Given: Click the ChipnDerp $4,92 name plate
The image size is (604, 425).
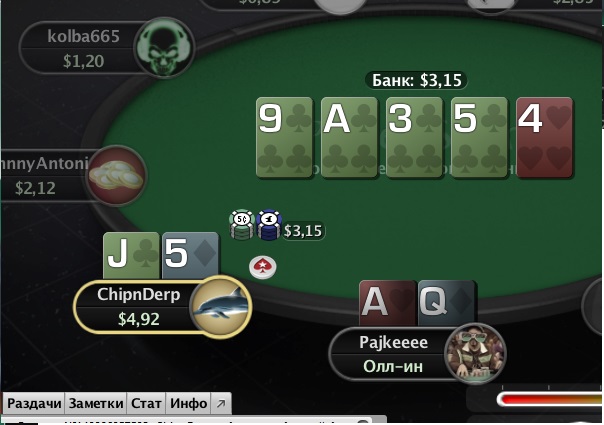Looking at the screenshot, I should point(139,307).
